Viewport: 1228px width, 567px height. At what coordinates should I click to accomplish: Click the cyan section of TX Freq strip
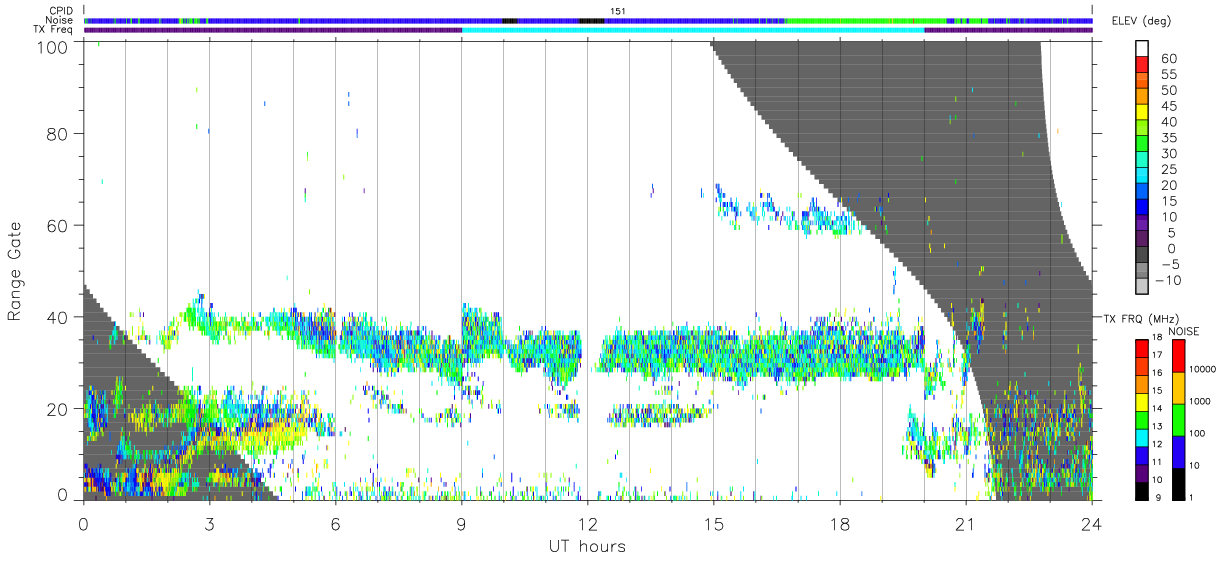693,30
